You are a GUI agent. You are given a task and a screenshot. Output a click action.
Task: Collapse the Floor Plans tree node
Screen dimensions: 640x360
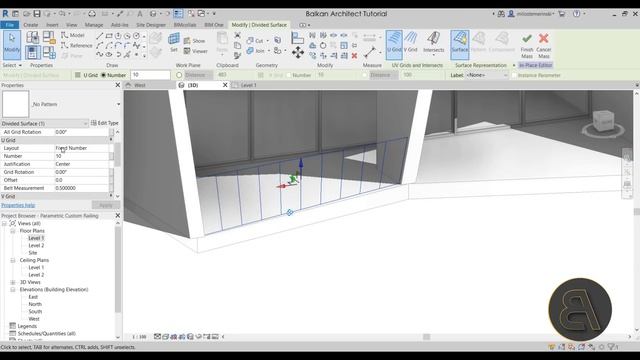click(x=13, y=231)
